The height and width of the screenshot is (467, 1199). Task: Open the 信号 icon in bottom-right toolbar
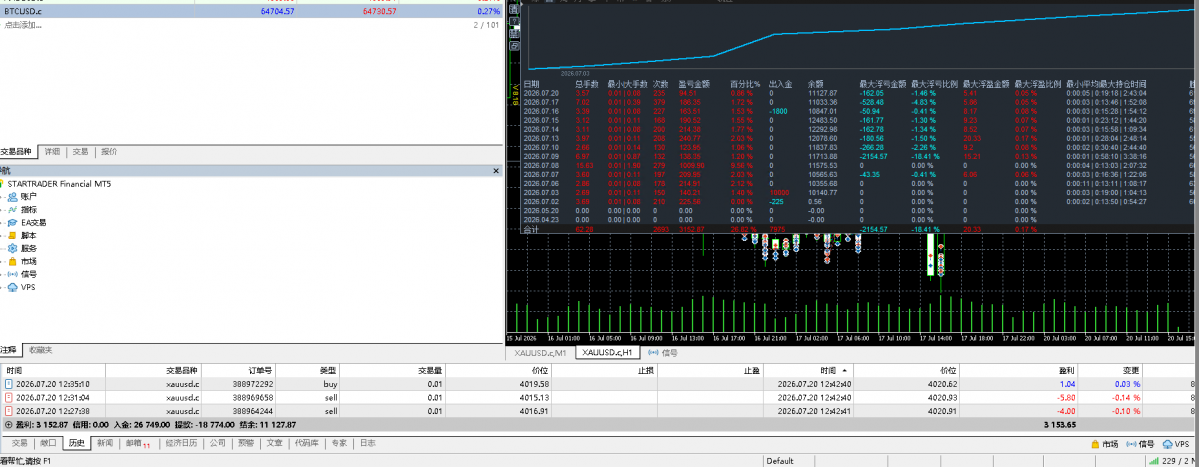pyautogui.click(x=1132, y=443)
